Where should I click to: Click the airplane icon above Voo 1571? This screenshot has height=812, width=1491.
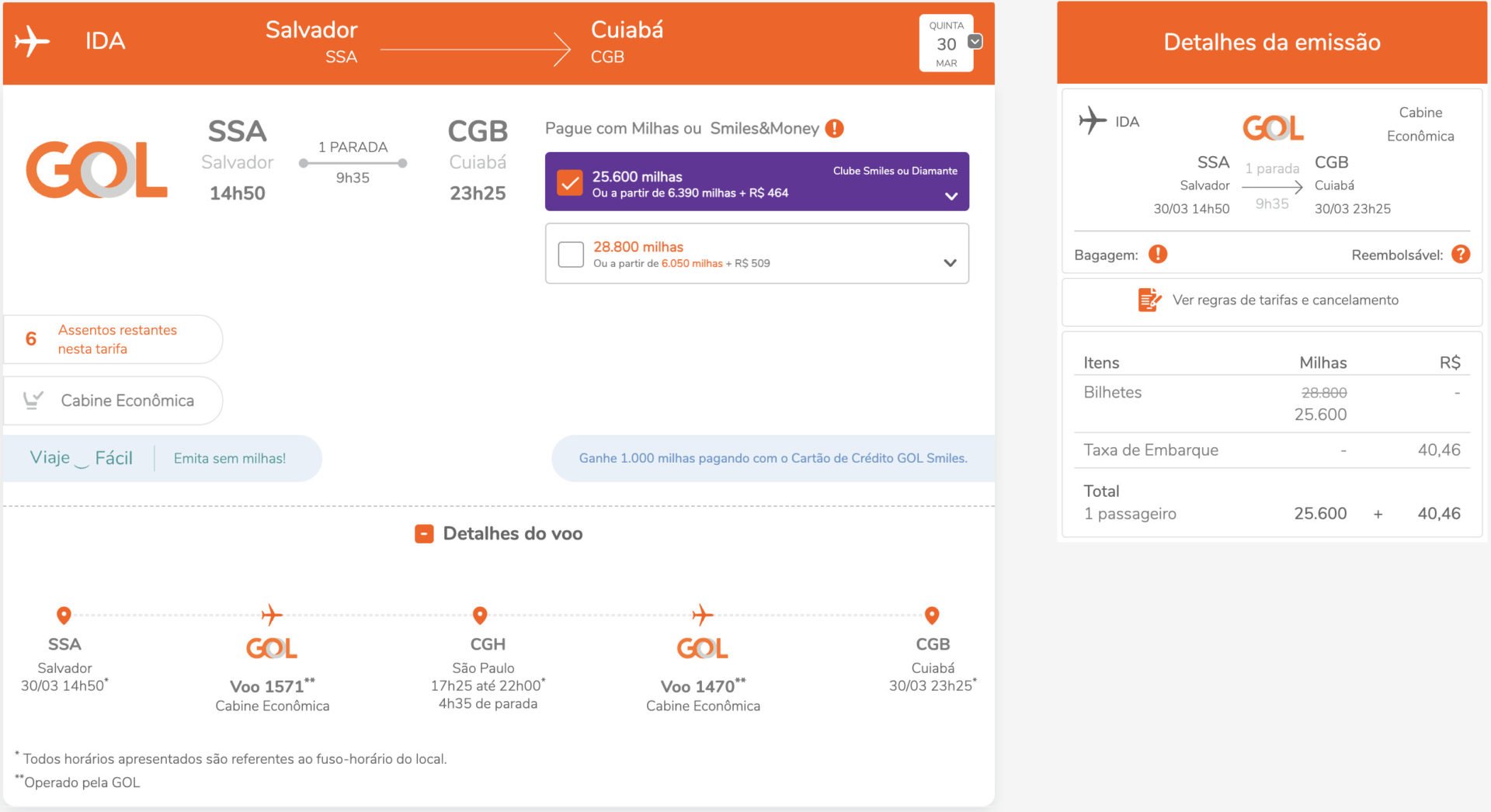point(272,615)
